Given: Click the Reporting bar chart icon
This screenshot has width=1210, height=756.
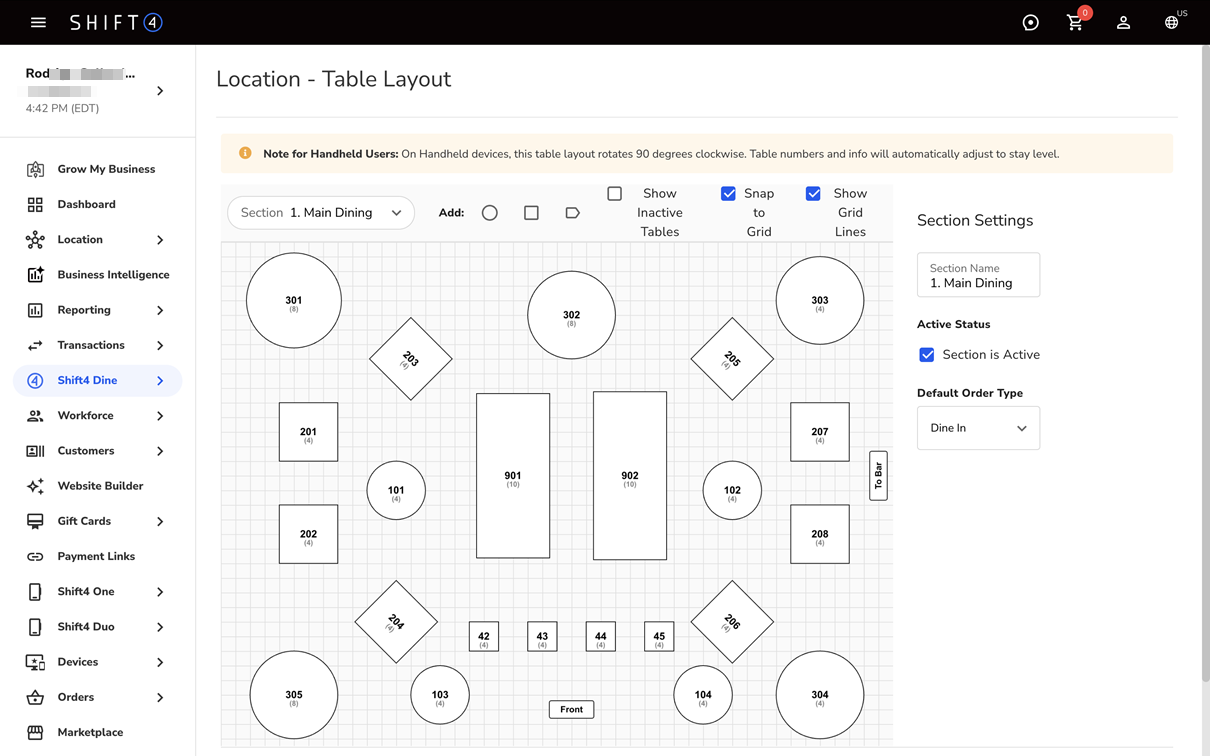Looking at the screenshot, I should click(35, 310).
